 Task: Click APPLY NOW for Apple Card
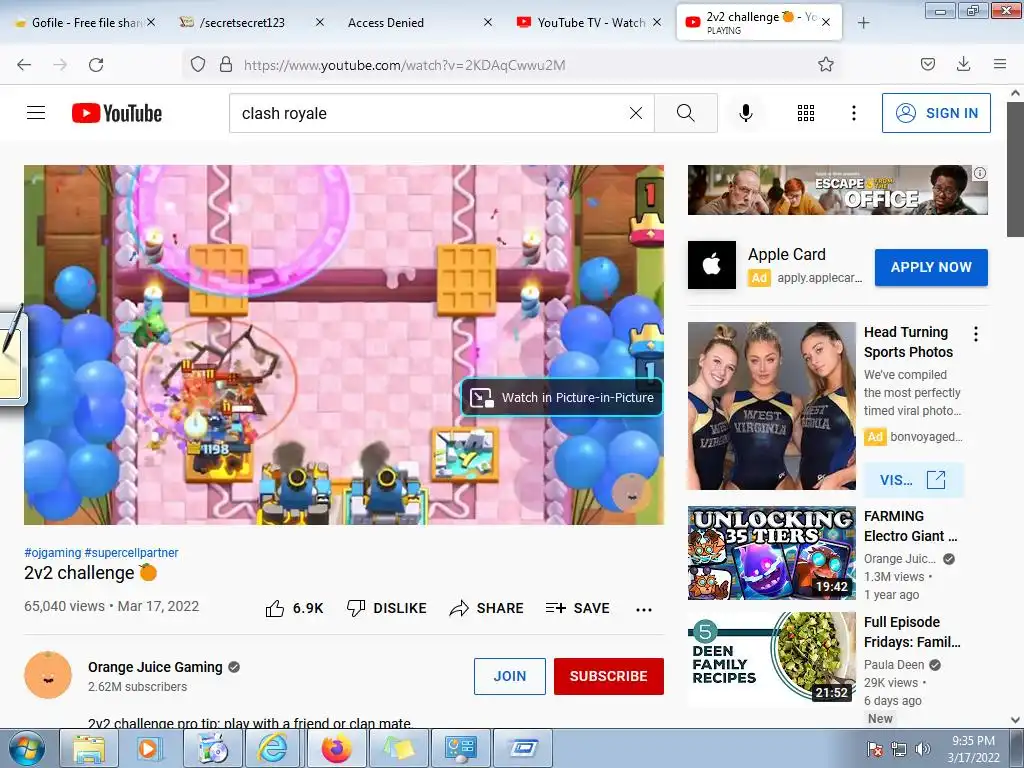(931, 267)
